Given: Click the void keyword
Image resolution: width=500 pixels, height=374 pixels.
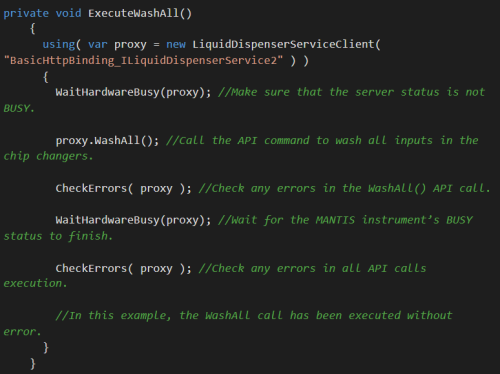Looking at the screenshot, I should (x=68, y=13).
